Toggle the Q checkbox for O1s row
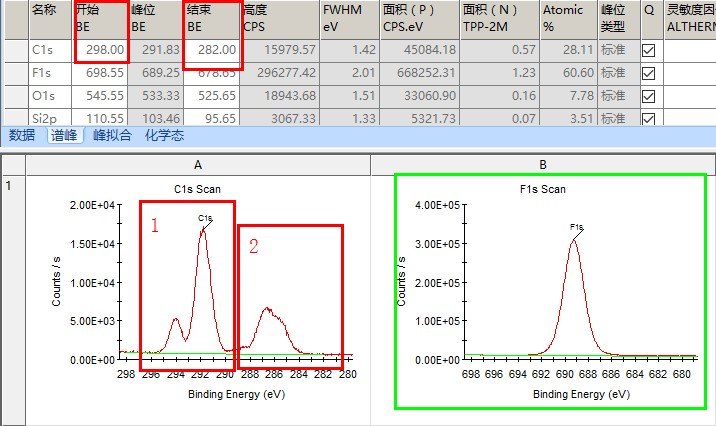This screenshot has height=426, width=716. (648, 96)
